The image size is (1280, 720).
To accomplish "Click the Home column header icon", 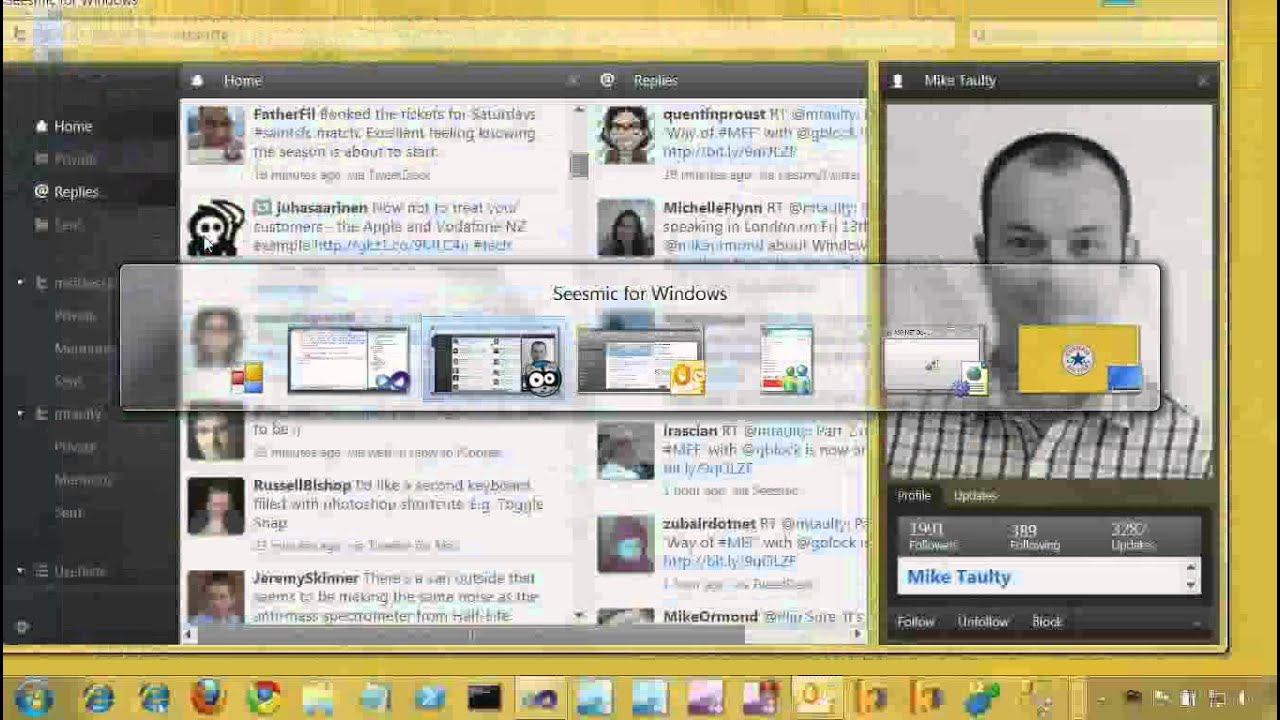I will [197, 81].
